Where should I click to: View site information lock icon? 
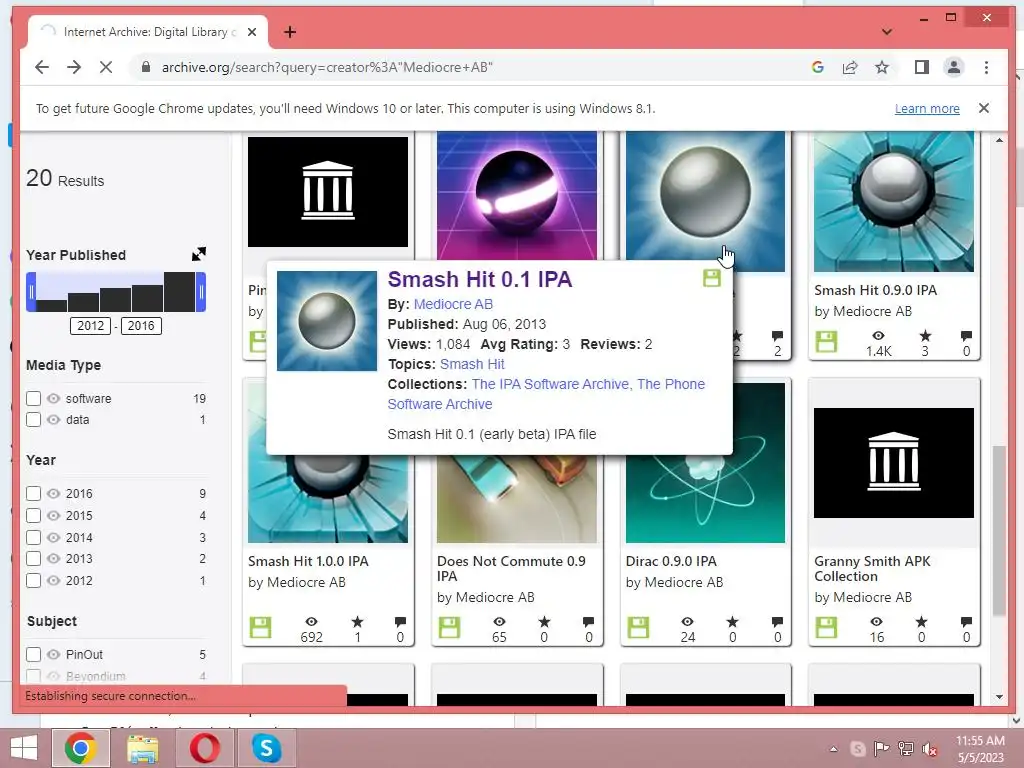click(x=146, y=67)
